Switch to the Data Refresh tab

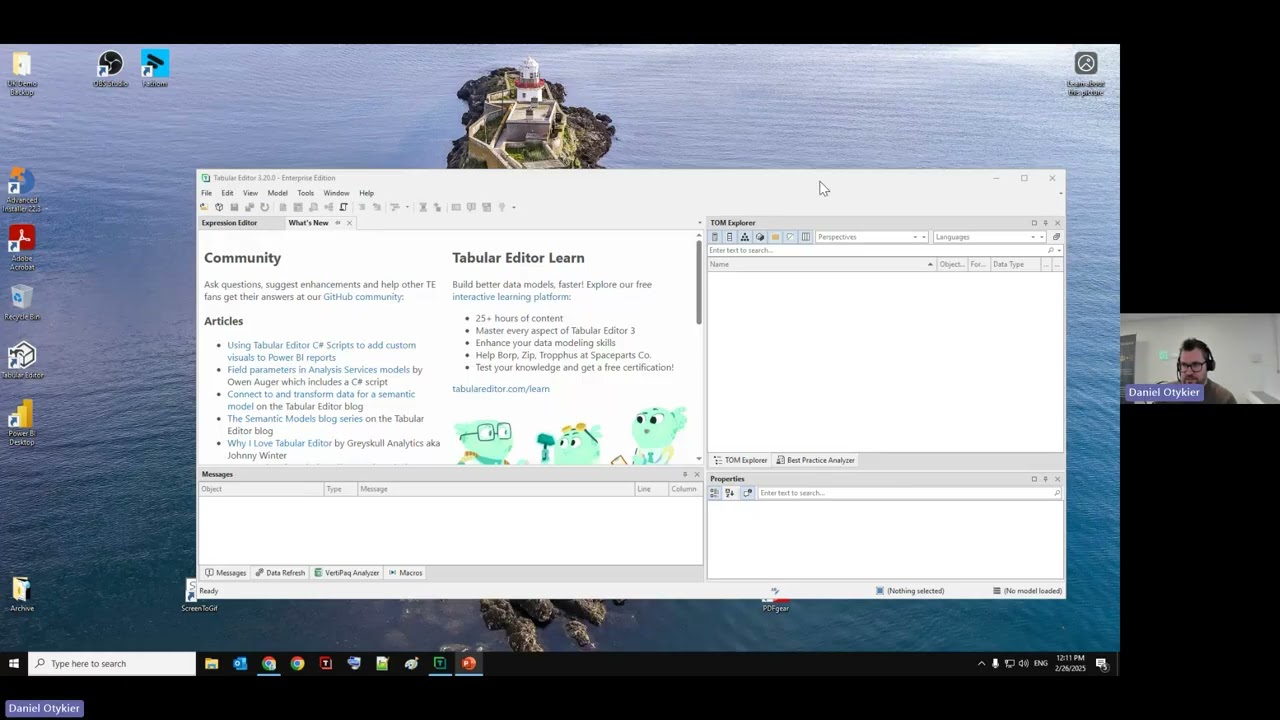pos(280,573)
